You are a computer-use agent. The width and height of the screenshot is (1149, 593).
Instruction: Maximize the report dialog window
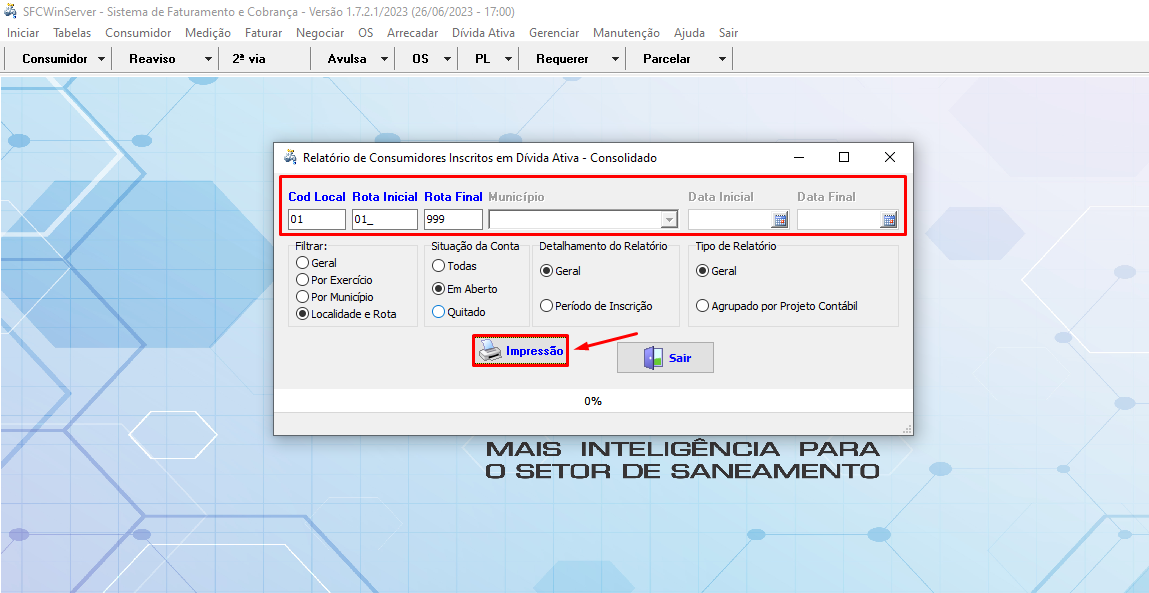pyautogui.click(x=843, y=157)
